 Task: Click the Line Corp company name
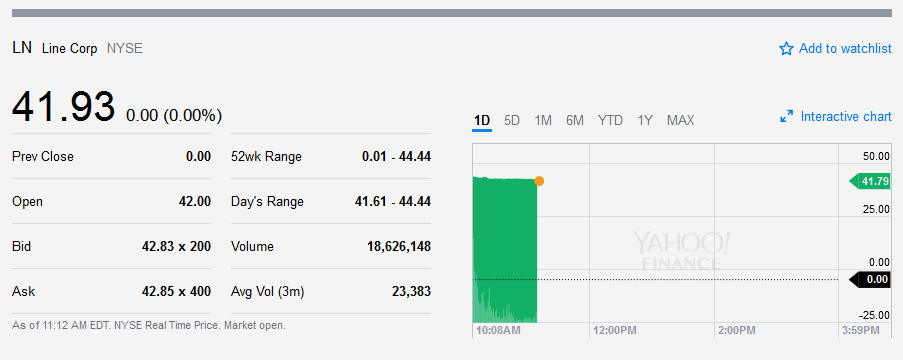[70, 49]
